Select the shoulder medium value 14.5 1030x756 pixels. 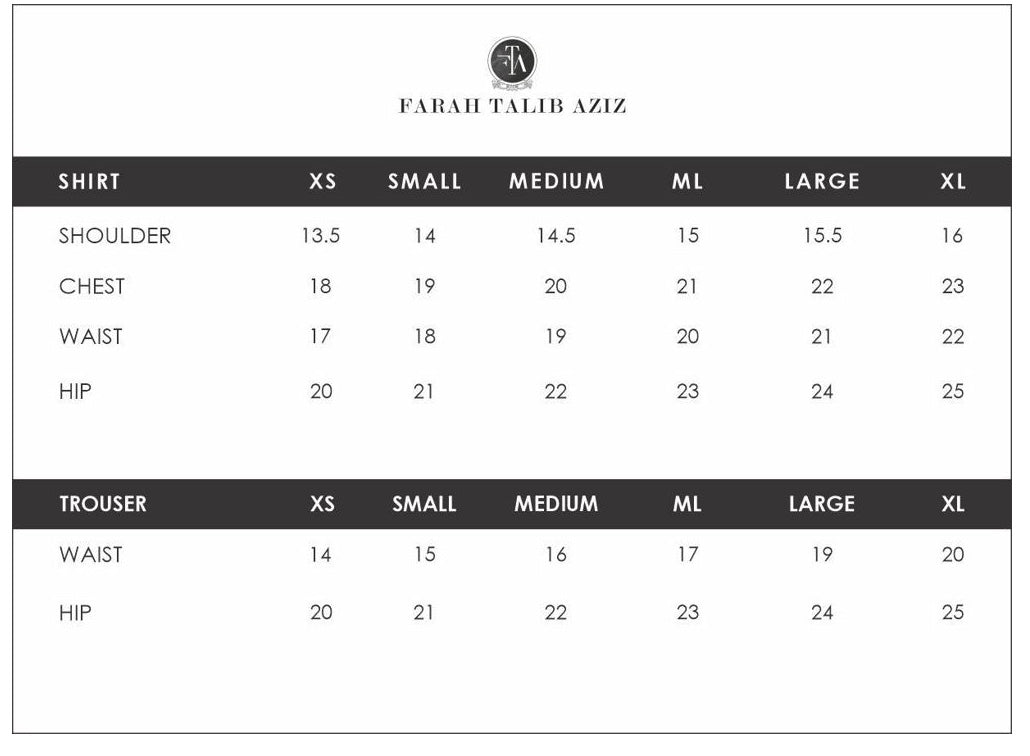556,236
